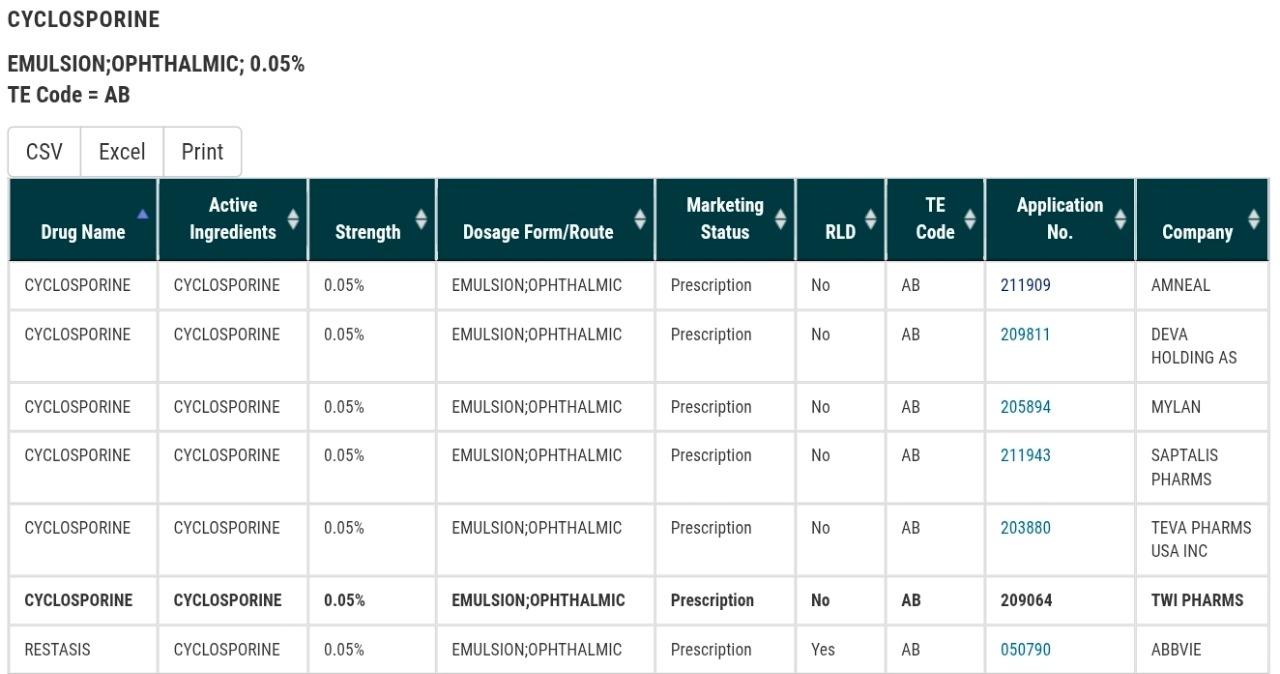Sort by Dosage Form/Route arrows

(640, 218)
